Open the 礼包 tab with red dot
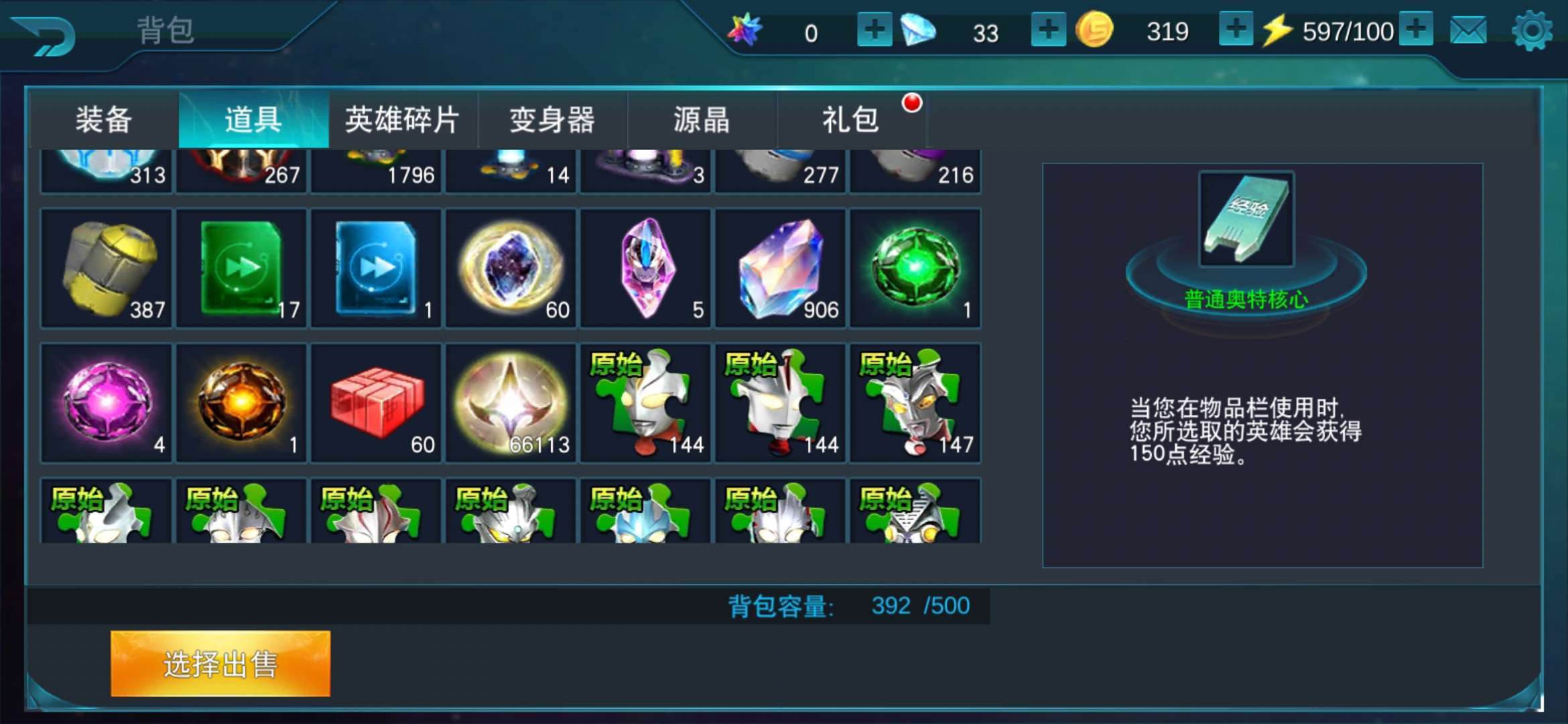1568x724 pixels. pos(851,120)
